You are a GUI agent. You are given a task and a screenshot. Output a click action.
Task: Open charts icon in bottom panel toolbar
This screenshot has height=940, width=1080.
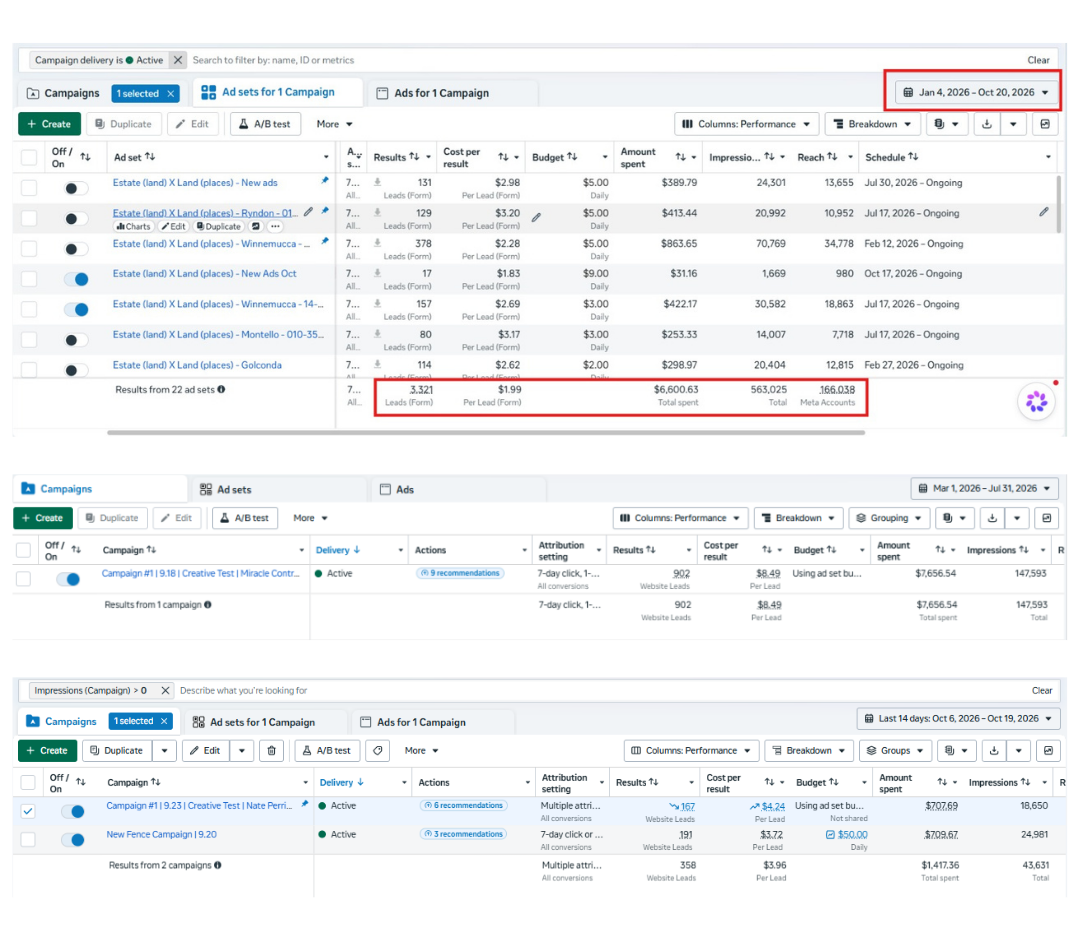click(x=1048, y=751)
